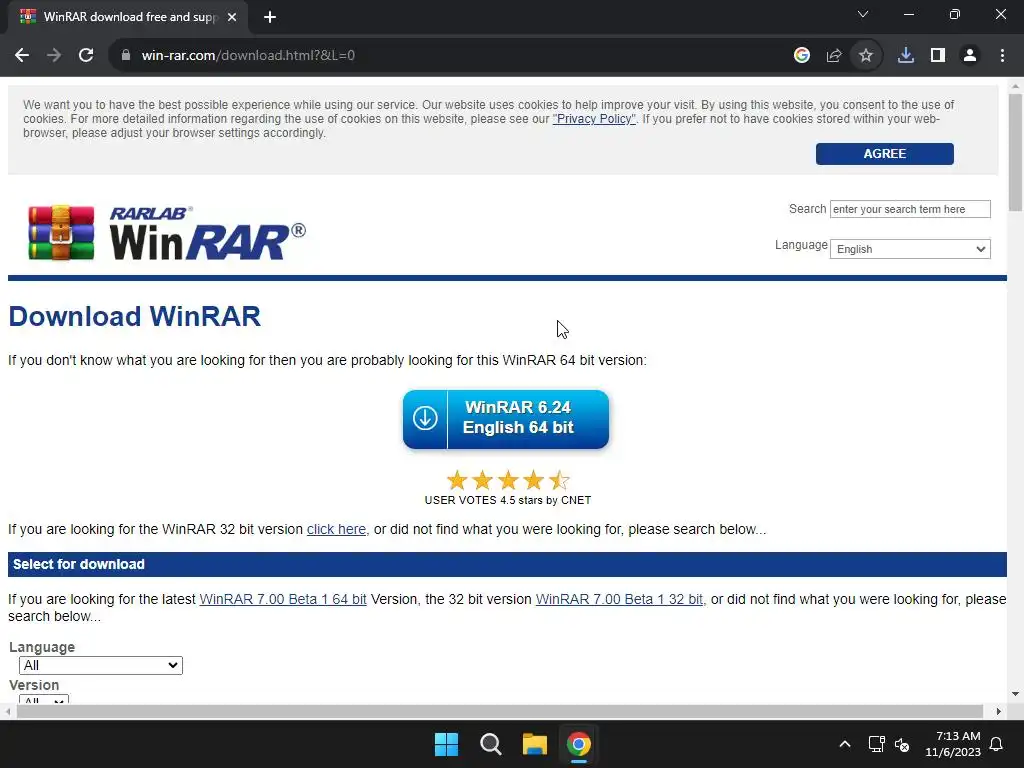Open the notifications bell icon
The image size is (1024, 768).
pos(997,744)
